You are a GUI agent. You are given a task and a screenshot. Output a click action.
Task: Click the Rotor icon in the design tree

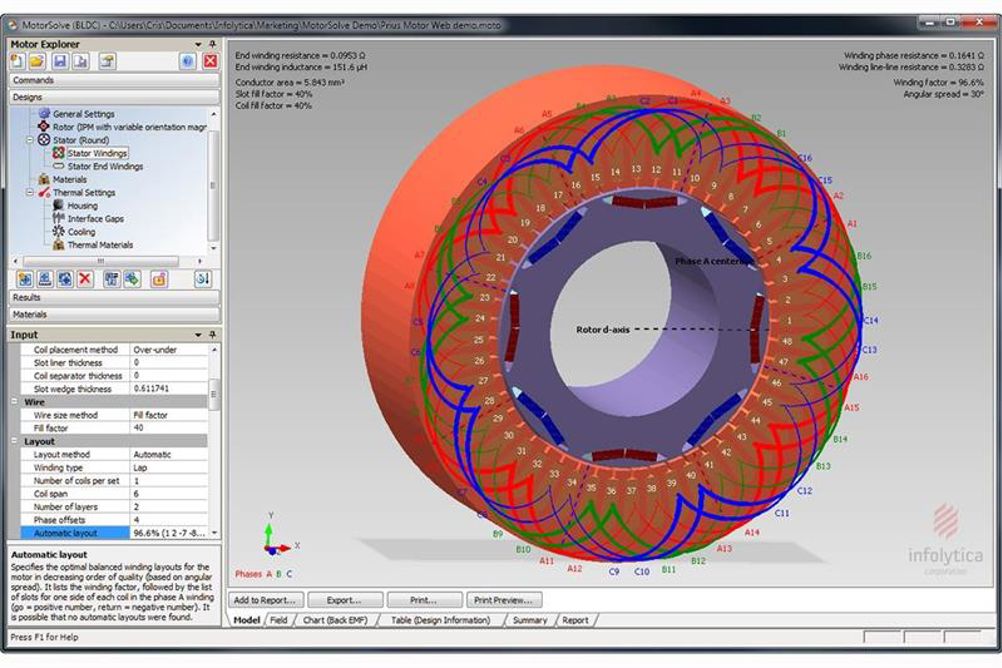pos(43,127)
